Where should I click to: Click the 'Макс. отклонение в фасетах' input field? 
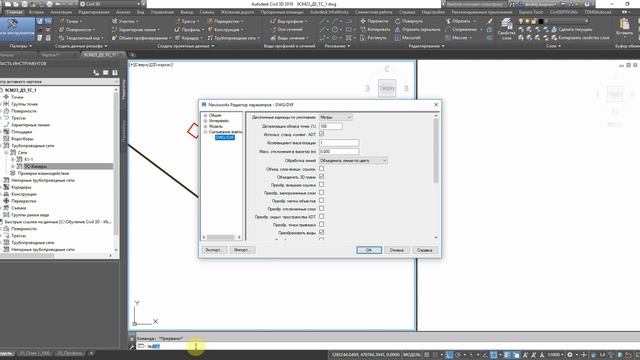[x=339, y=151]
